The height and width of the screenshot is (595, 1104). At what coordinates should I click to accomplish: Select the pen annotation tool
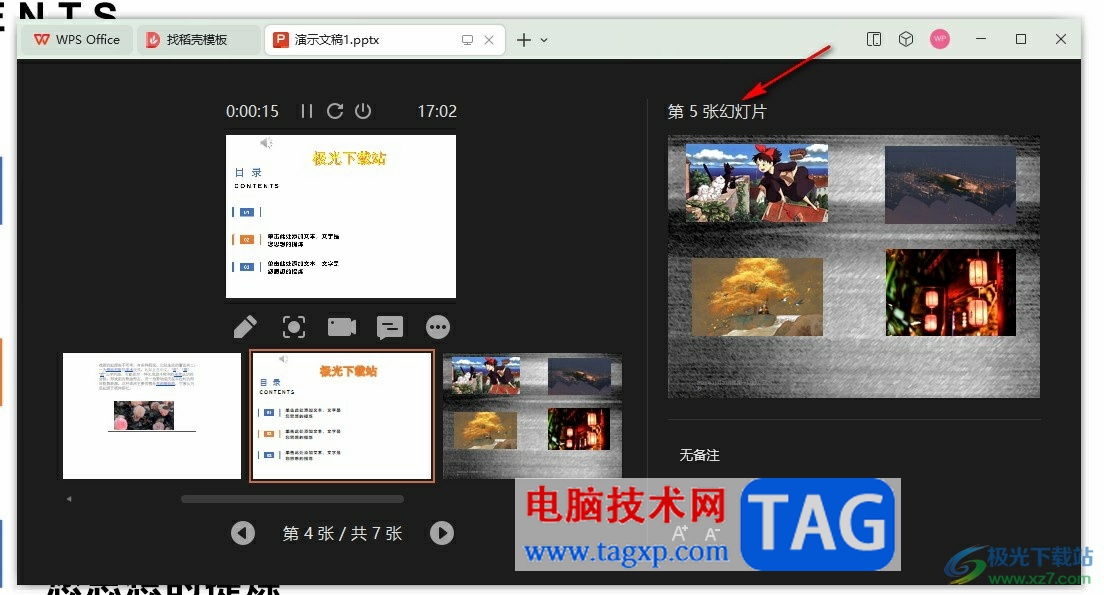pyautogui.click(x=245, y=327)
